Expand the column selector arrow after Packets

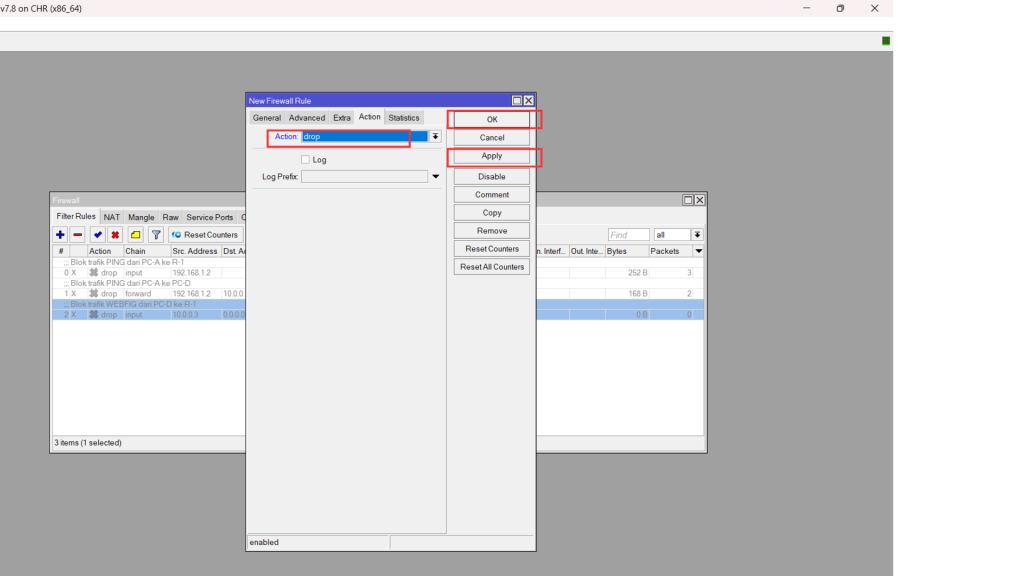coord(698,251)
